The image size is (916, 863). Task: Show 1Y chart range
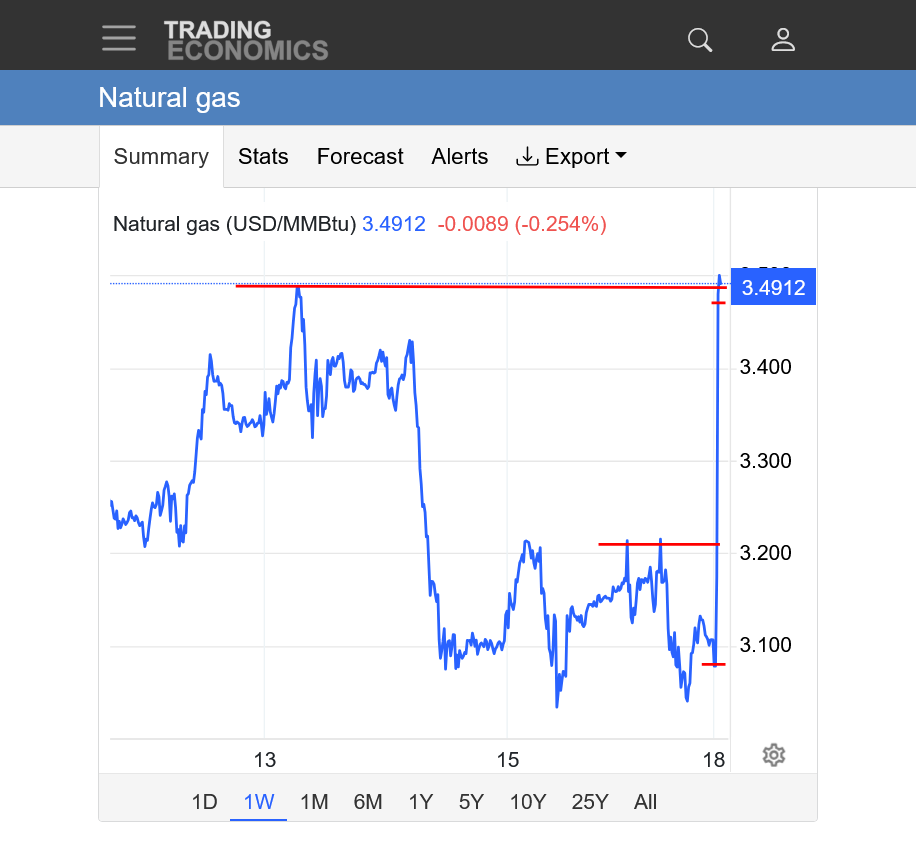pyautogui.click(x=421, y=802)
